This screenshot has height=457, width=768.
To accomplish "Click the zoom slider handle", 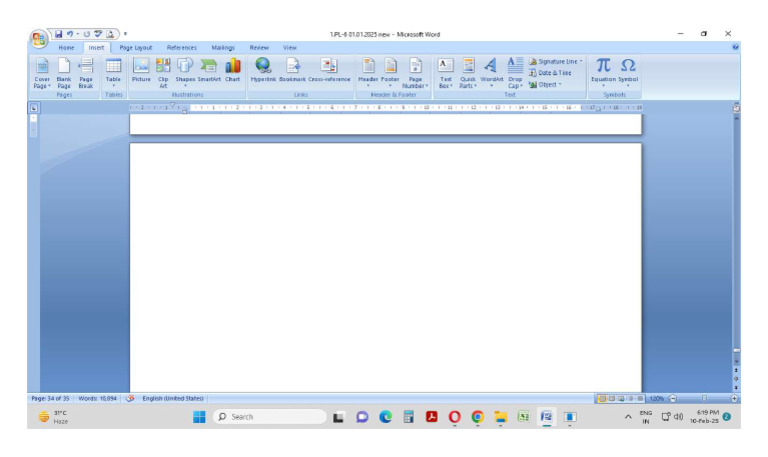I will [x=704, y=398].
